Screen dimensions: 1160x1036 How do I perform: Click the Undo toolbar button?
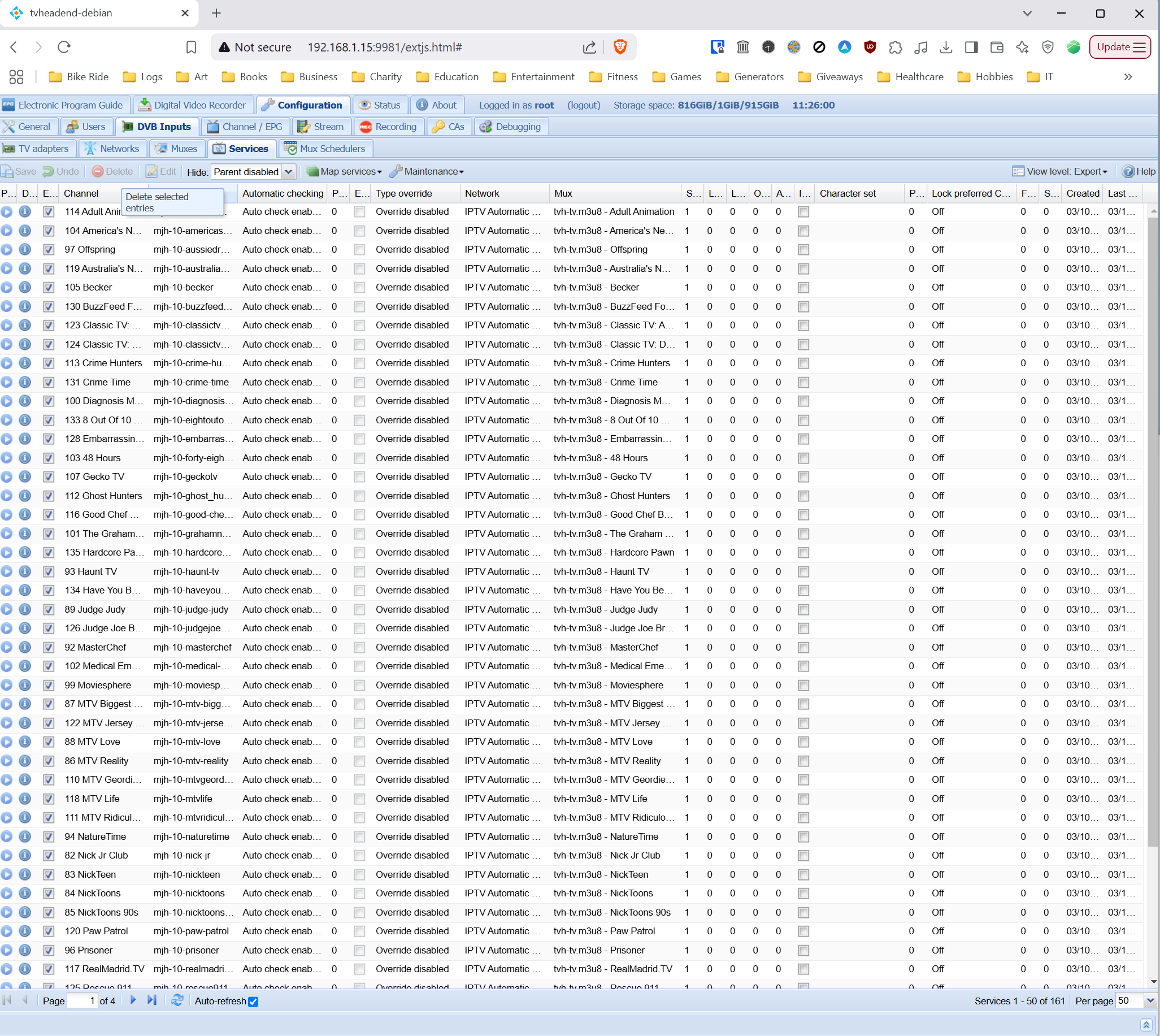[61, 171]
